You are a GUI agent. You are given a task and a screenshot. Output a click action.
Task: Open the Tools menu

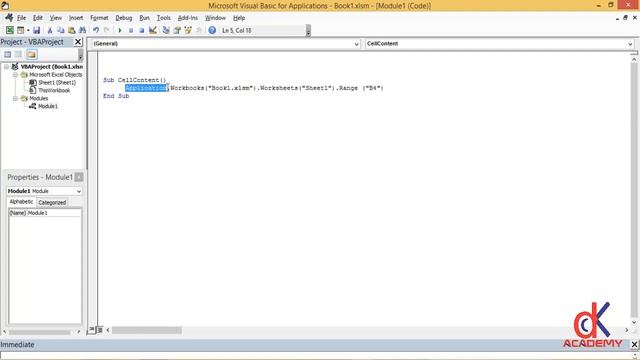click(163, 18)
